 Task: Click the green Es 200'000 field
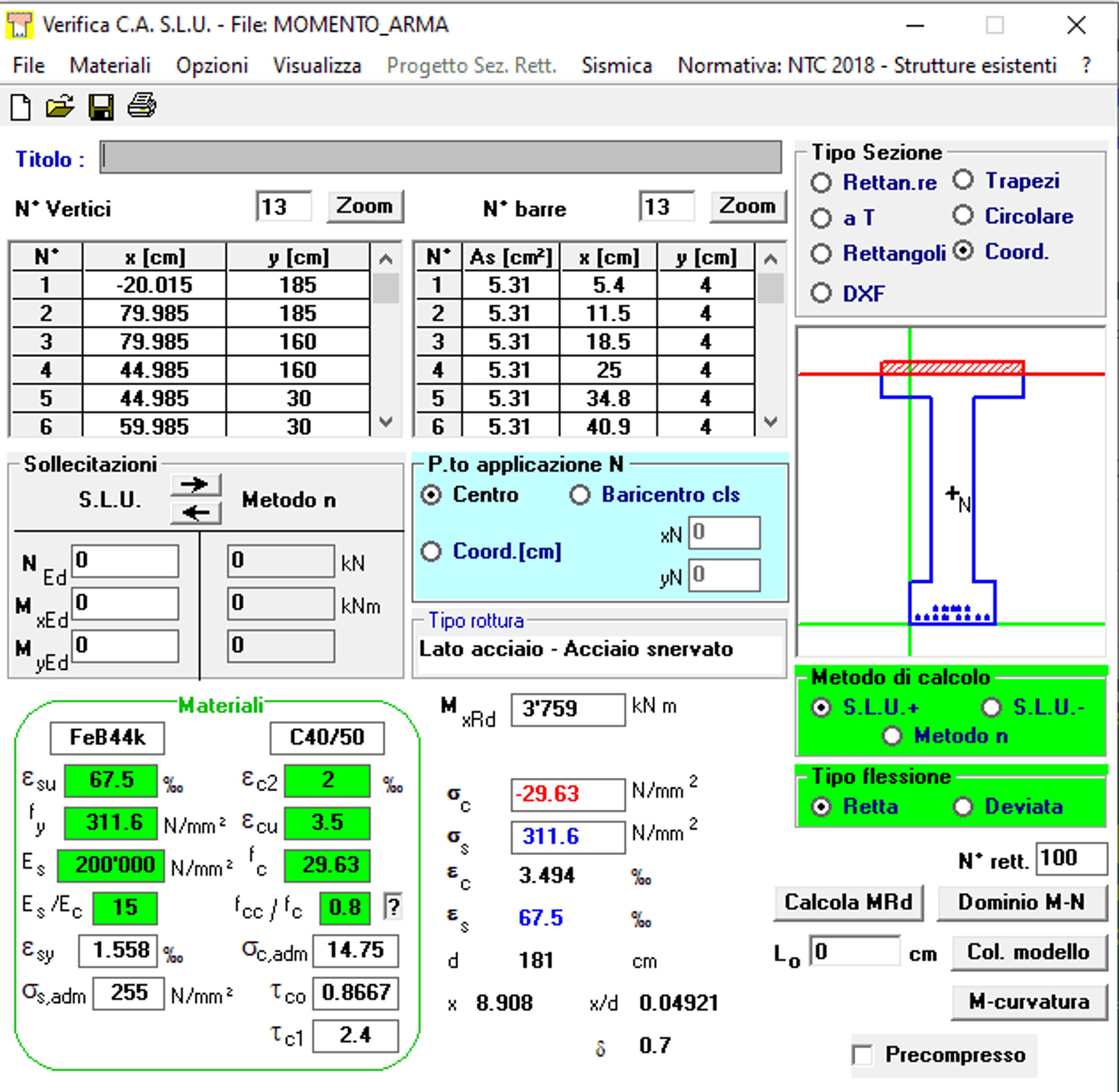coord(111,865)
